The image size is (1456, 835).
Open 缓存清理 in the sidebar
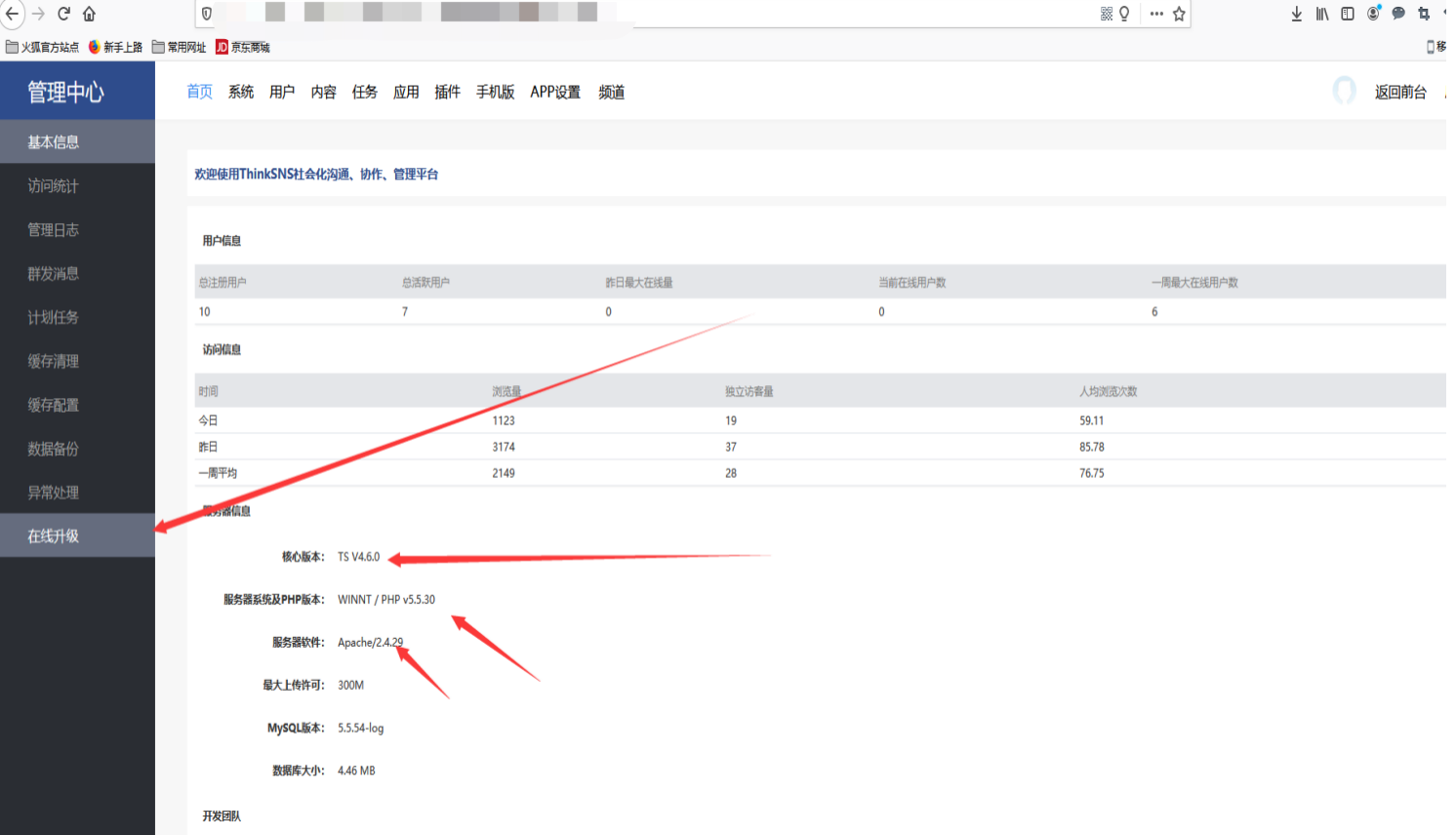click(77, 361)
